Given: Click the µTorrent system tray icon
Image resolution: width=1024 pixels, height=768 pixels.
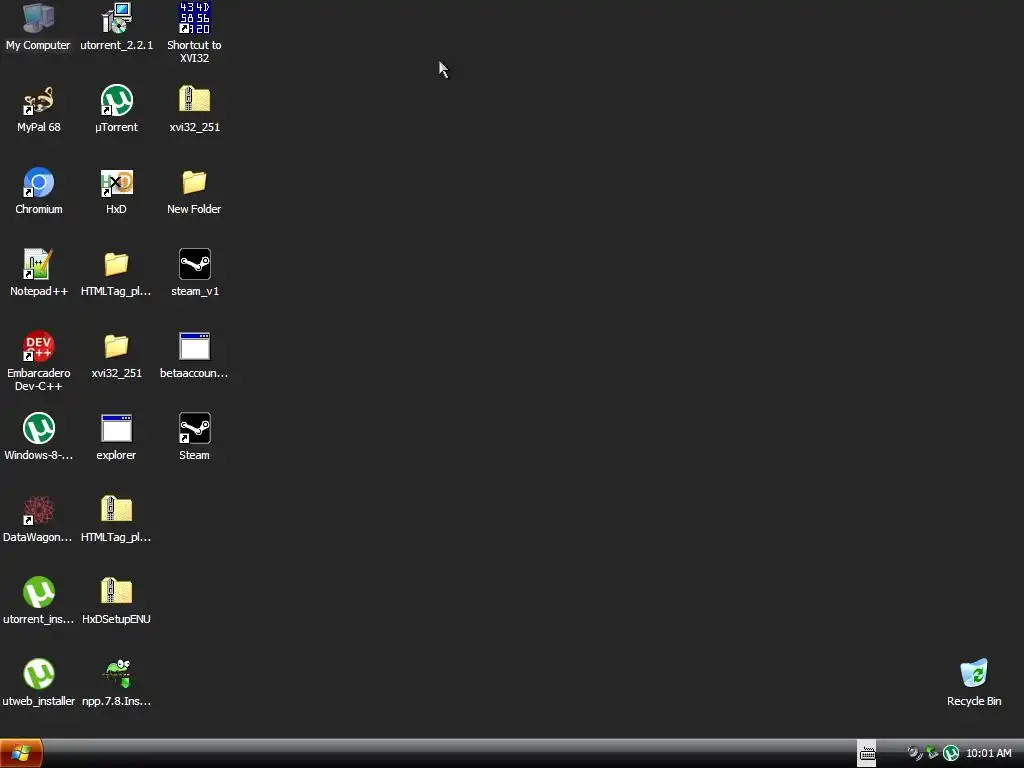Looking at the screenshot, I should [x=951, y=754].
